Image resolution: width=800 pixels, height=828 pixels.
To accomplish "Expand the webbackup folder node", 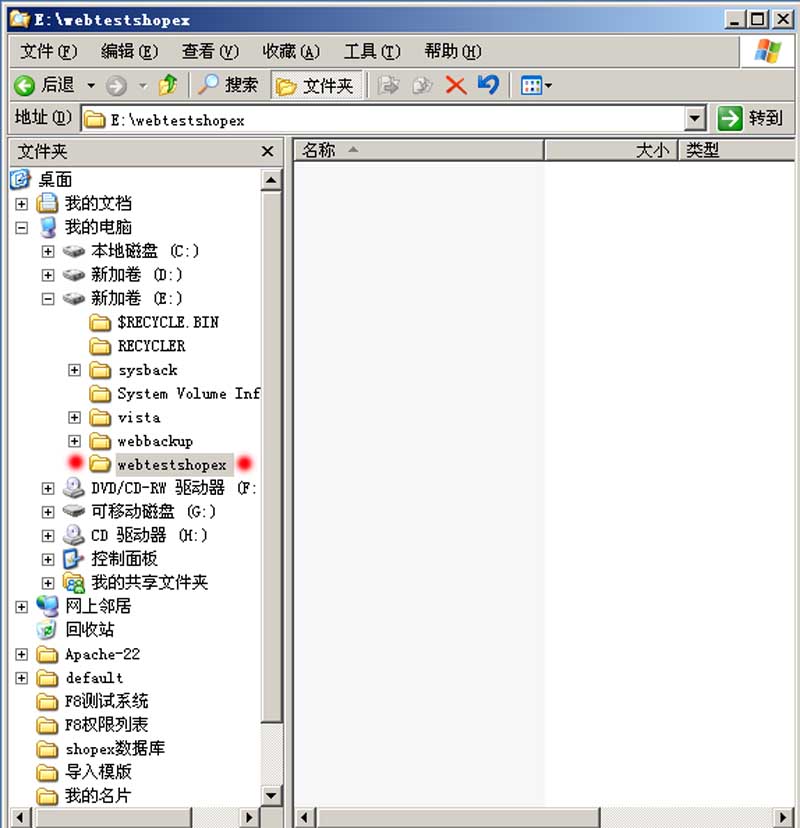I will 74,441.
